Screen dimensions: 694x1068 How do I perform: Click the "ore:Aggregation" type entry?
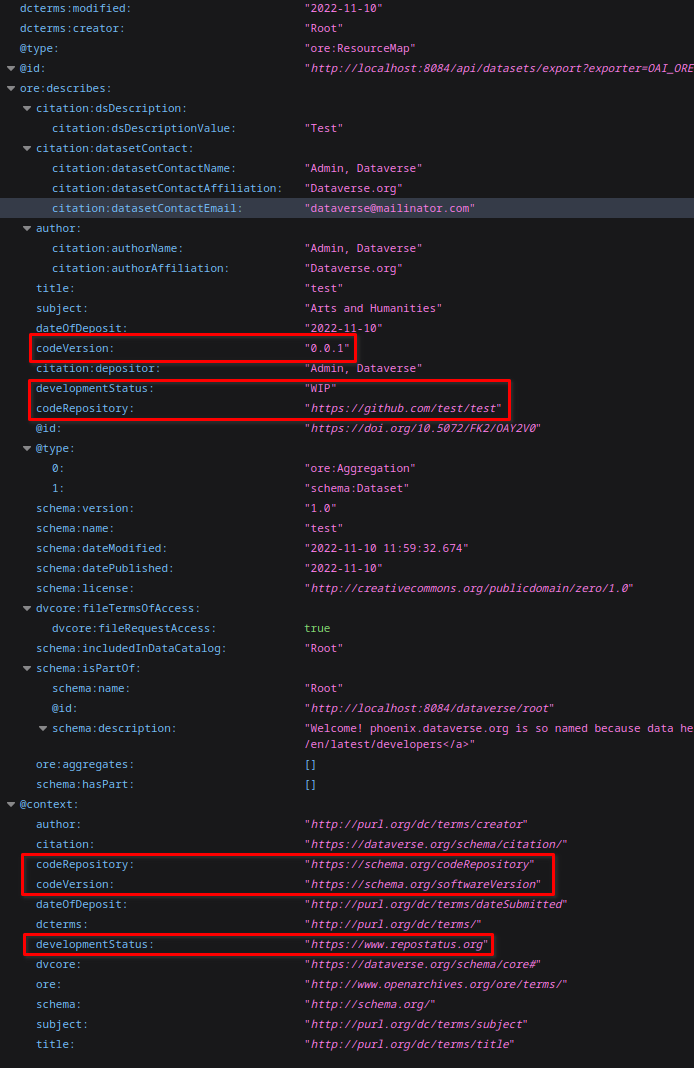[x=360, y=469]
